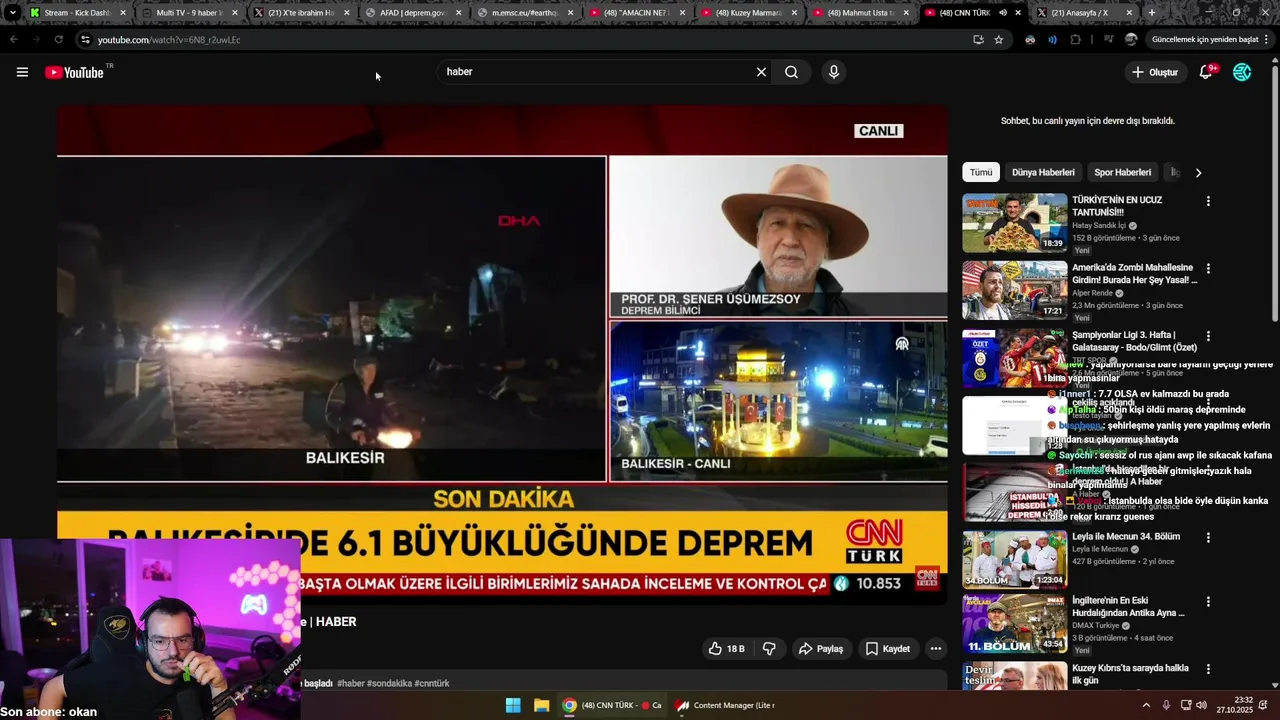Click the browser address bar URL
1280x720 pixels.
coord(169,39)
